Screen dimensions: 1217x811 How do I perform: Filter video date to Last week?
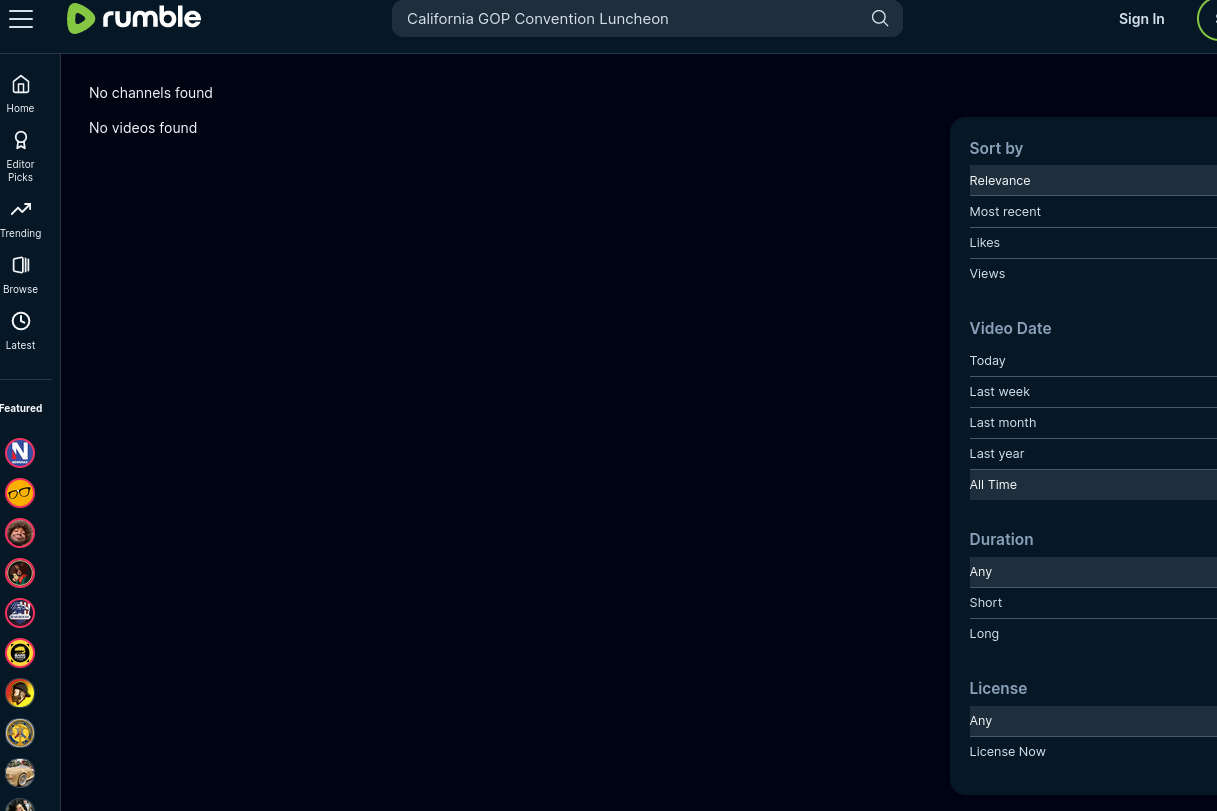click(1093, 392)
